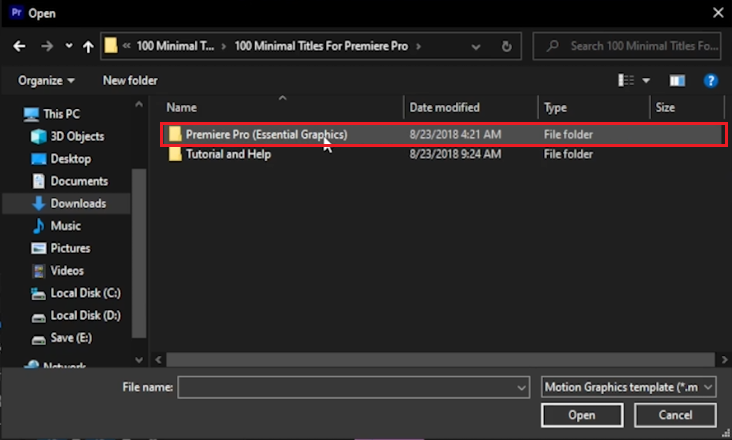Click the folder icon in address bar
The height and width of the screenshot is (440, 732).
click(x=111, y=46)
